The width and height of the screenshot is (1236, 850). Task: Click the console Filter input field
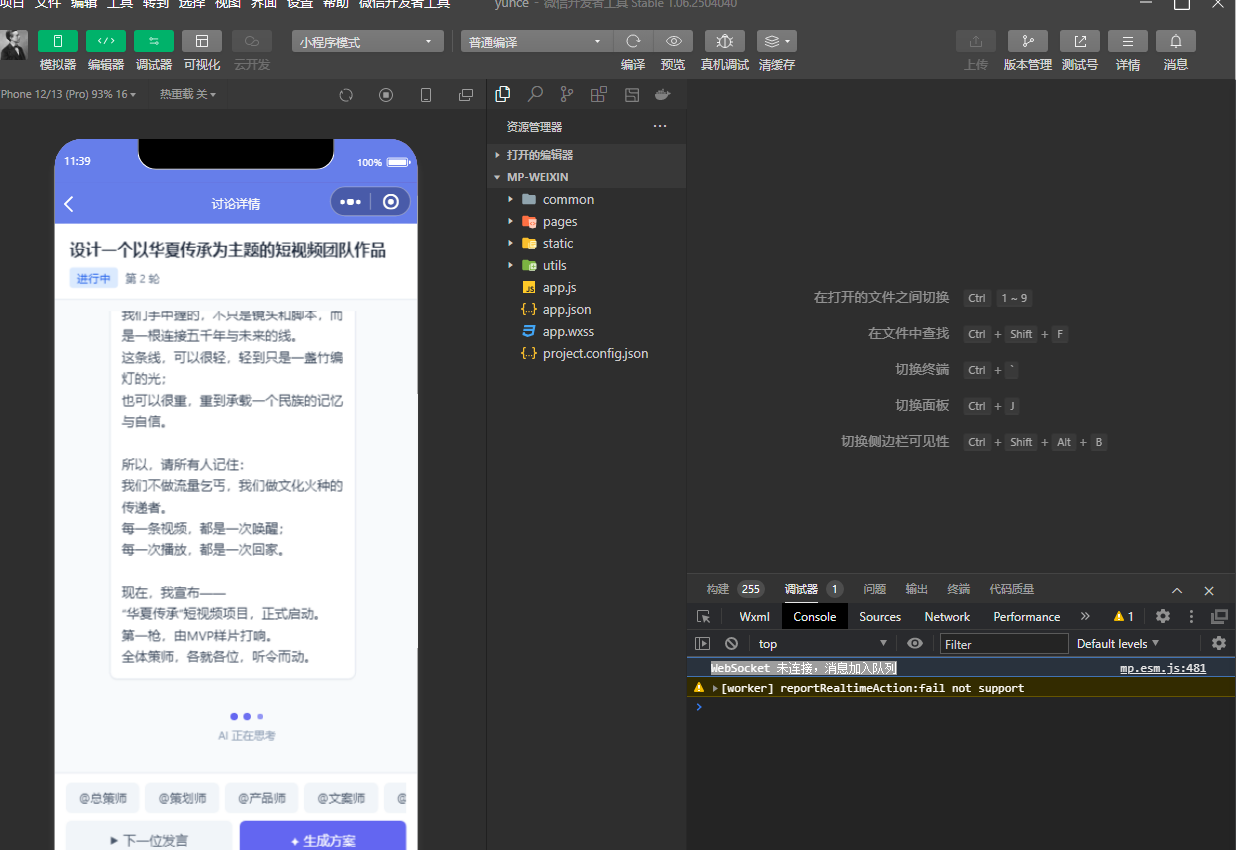(1004, 644)
